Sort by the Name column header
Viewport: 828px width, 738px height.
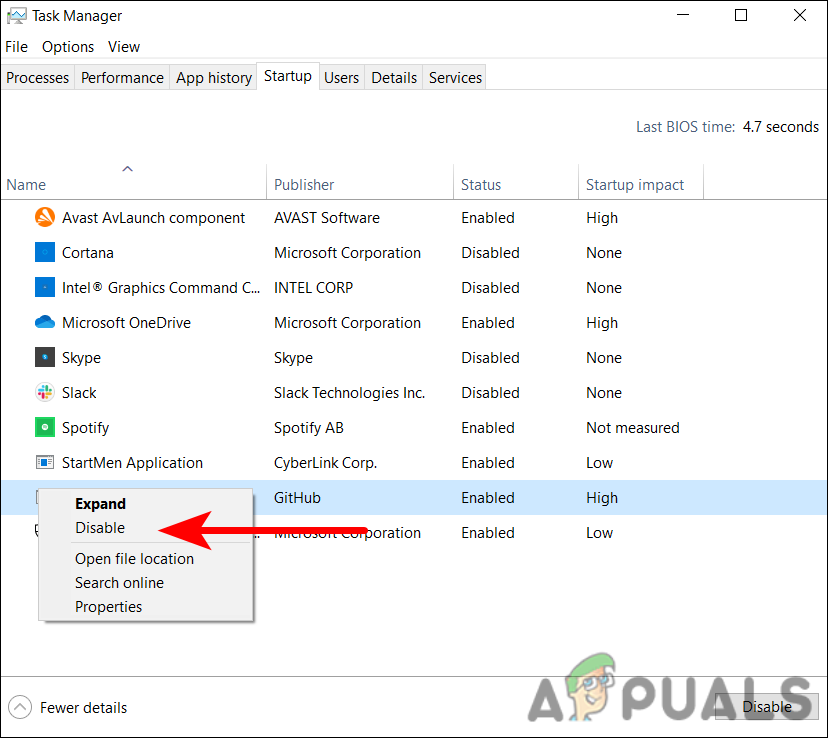[26, 185]
